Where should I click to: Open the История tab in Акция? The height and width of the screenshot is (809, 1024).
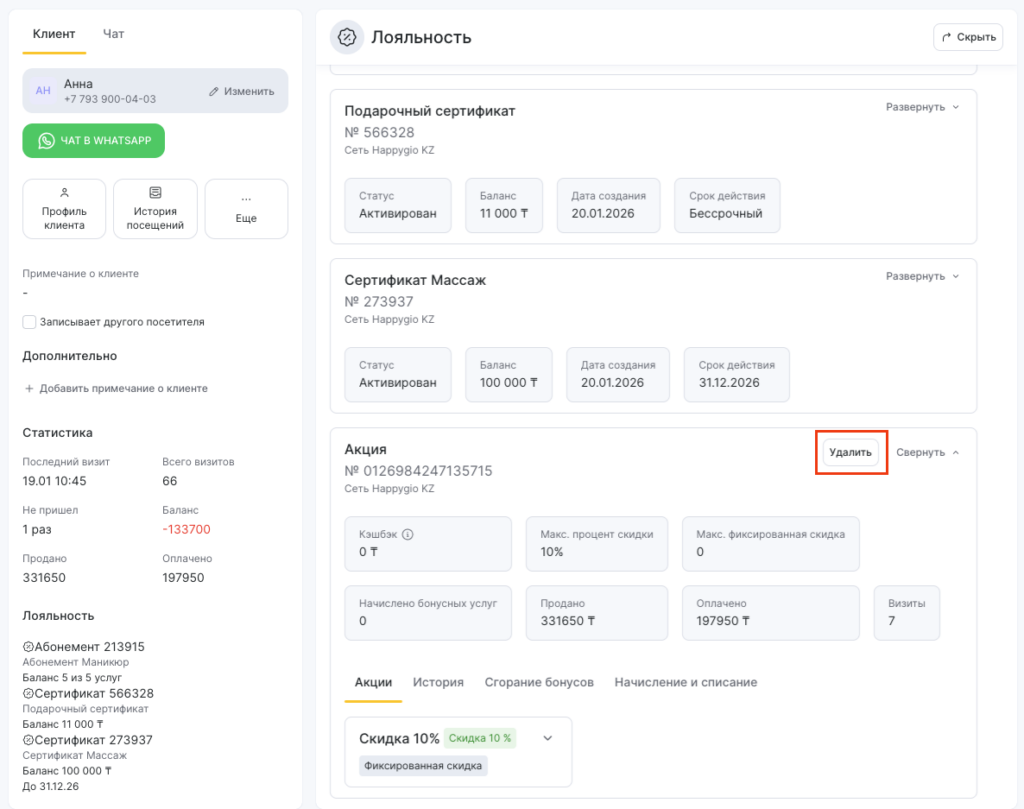[x=438, y=682]
